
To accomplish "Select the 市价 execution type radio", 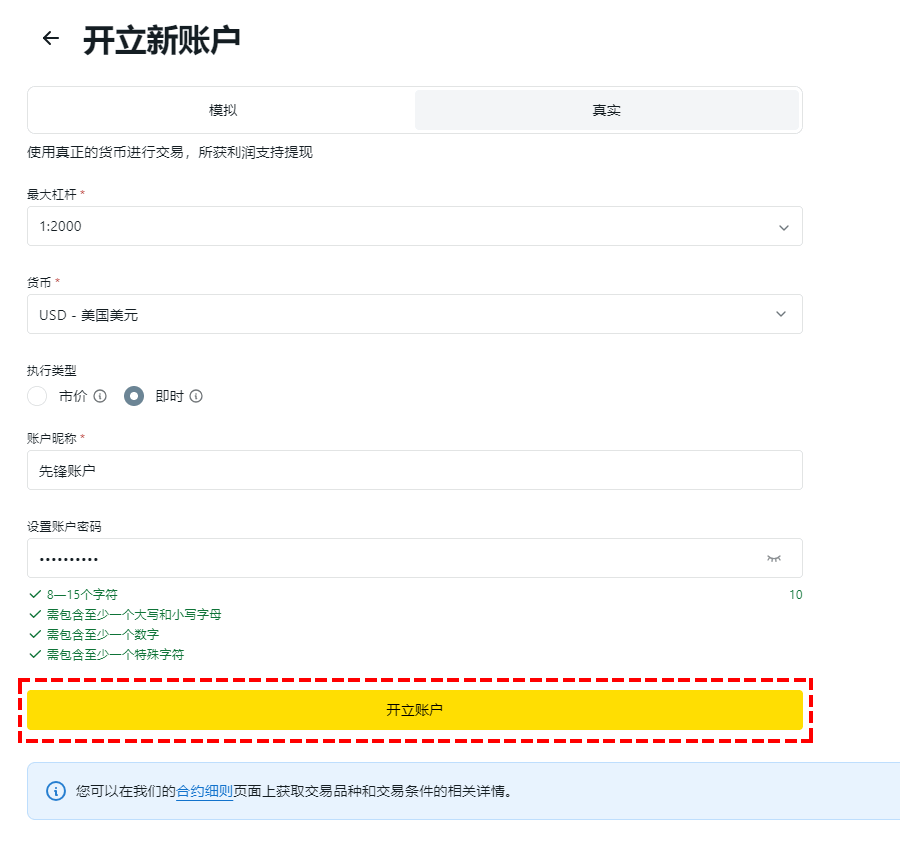I will point(37,396).
